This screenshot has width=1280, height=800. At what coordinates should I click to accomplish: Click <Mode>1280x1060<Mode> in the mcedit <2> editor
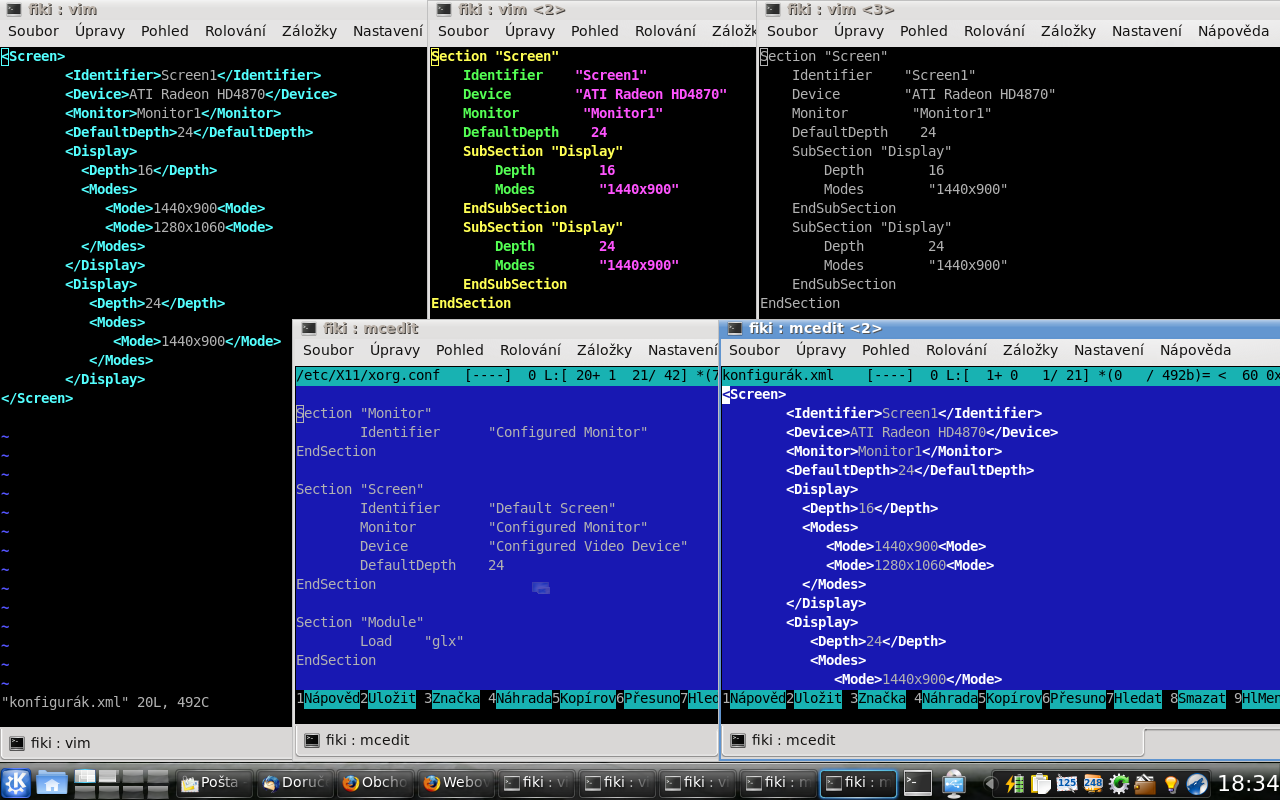[x=910, y=565]
